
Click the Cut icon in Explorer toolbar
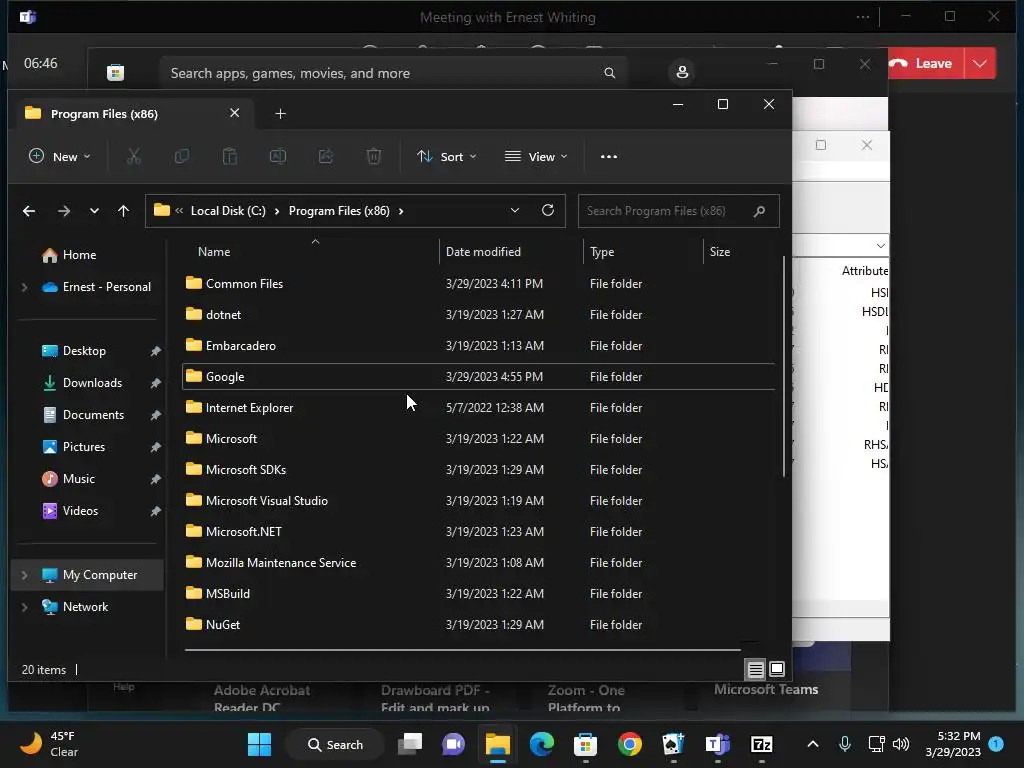pyautogui.click(x=133, y=156)
